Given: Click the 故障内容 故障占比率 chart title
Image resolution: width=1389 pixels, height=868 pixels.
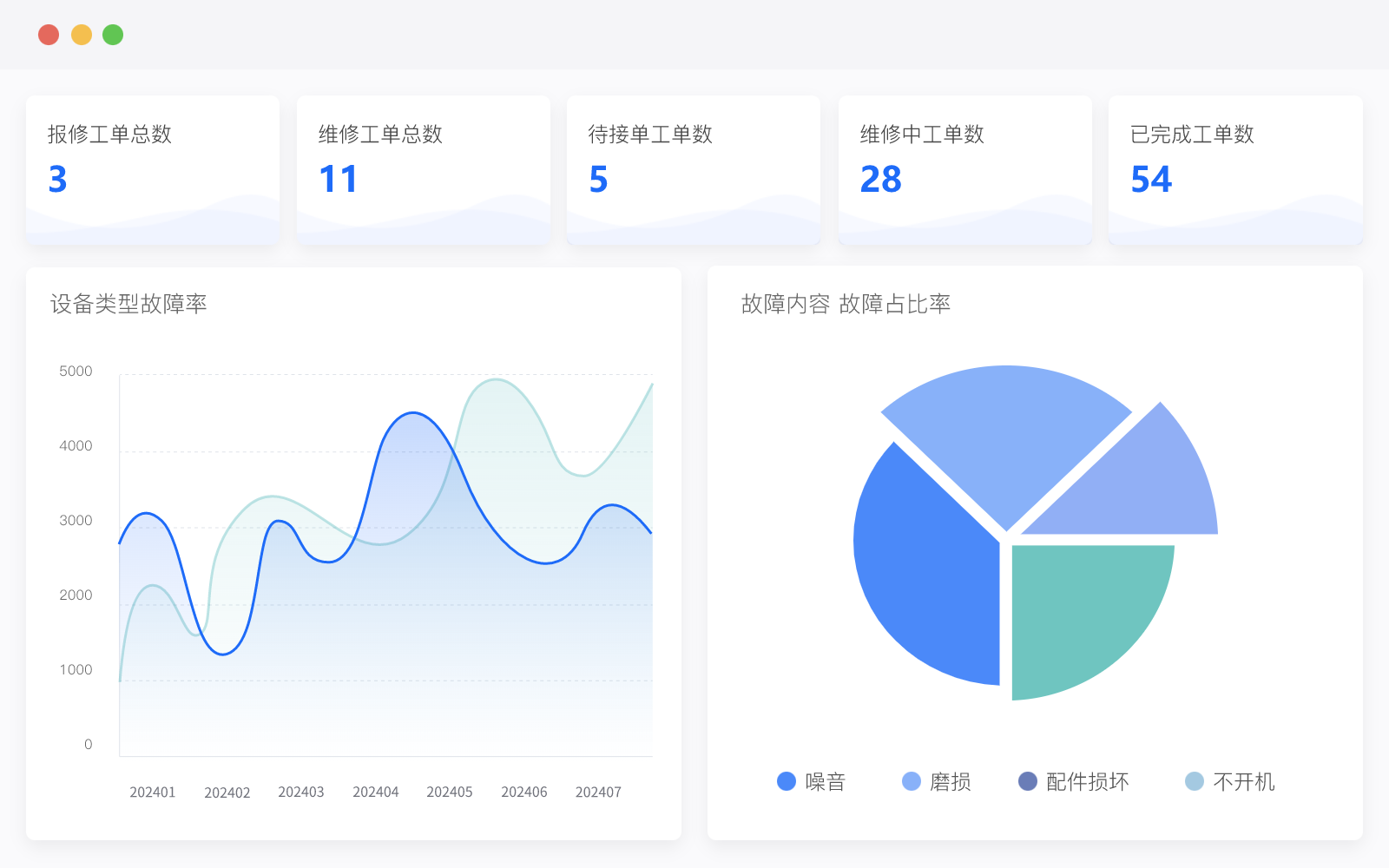Looking at the screenshot, I should click(846, 304).
